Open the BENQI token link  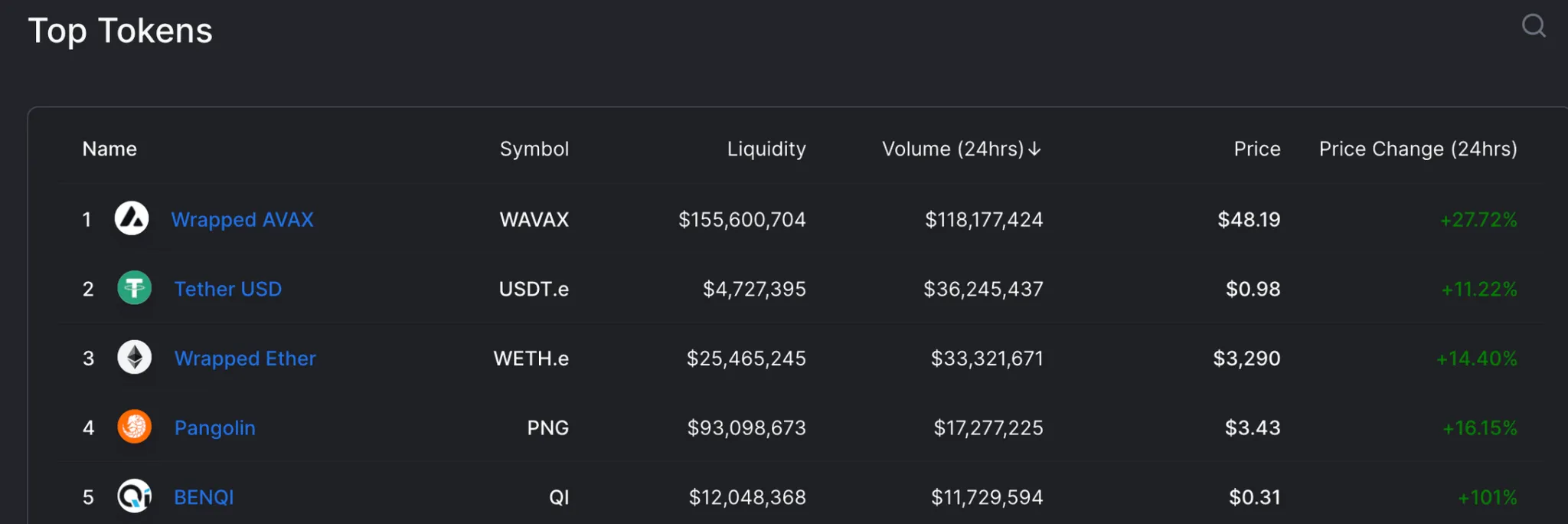204,497
